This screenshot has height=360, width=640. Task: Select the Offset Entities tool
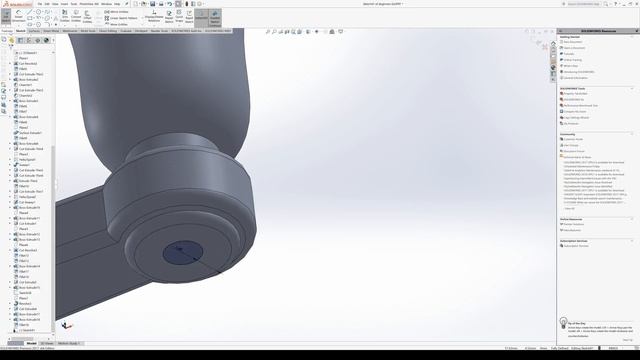click(87, 16)
